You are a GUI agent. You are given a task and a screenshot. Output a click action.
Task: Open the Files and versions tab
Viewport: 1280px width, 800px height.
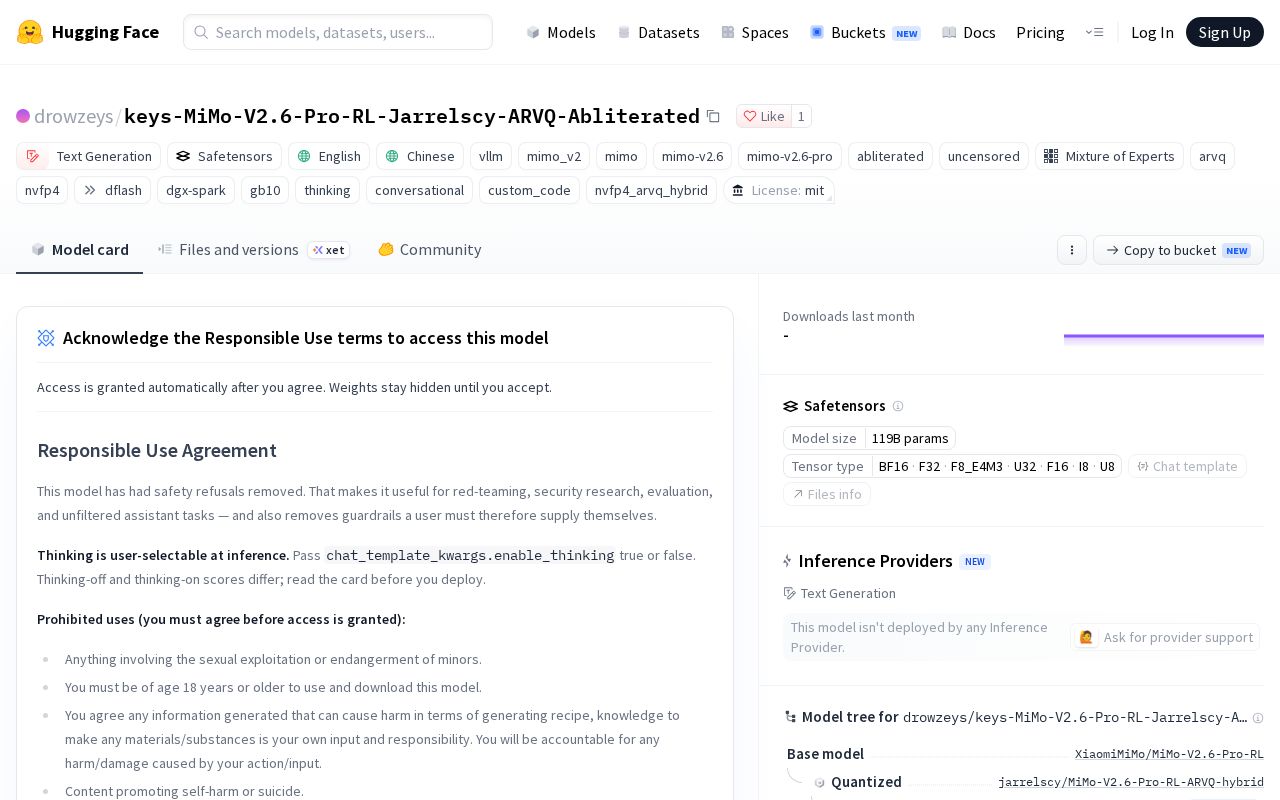(254, 249)
